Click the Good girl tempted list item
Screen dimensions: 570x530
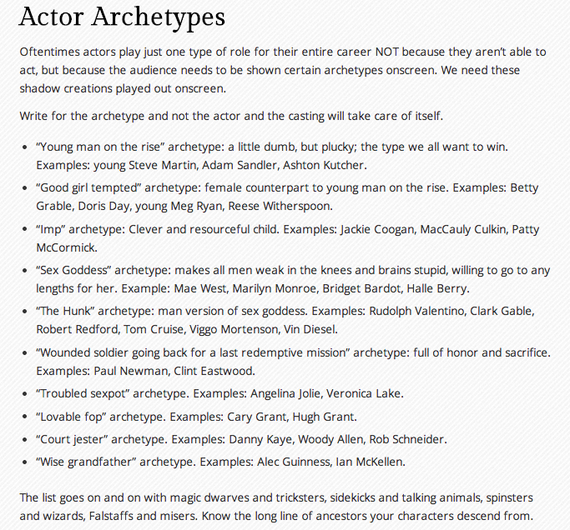tap(287, 197)
